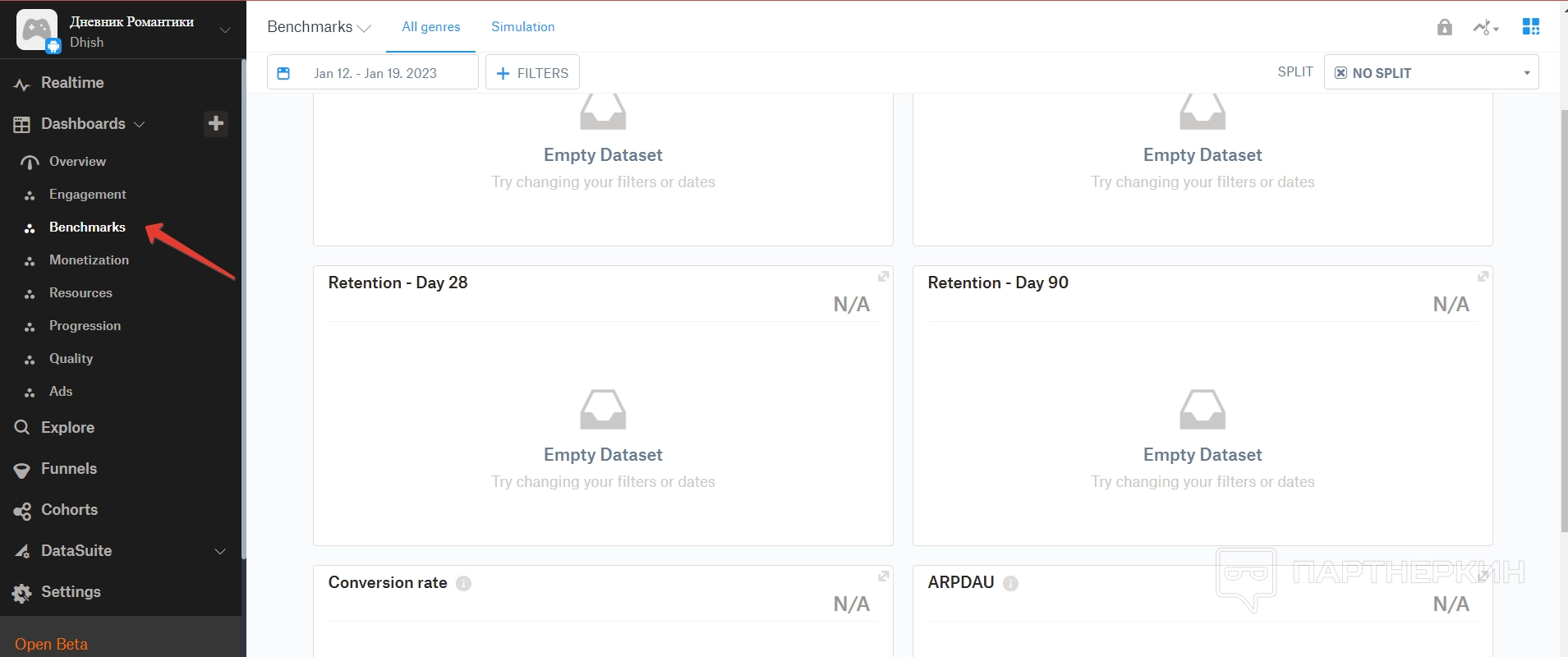Click the lock icon in top bar
The width and height of the screenshot is (1568, 657).
[x=1445, y=27]
